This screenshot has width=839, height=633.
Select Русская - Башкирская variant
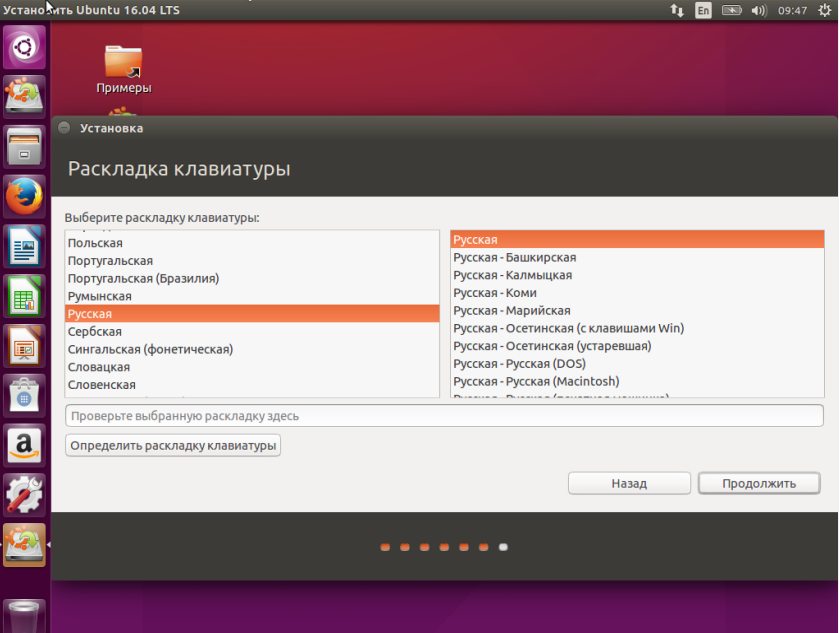(x=637, y=257)
